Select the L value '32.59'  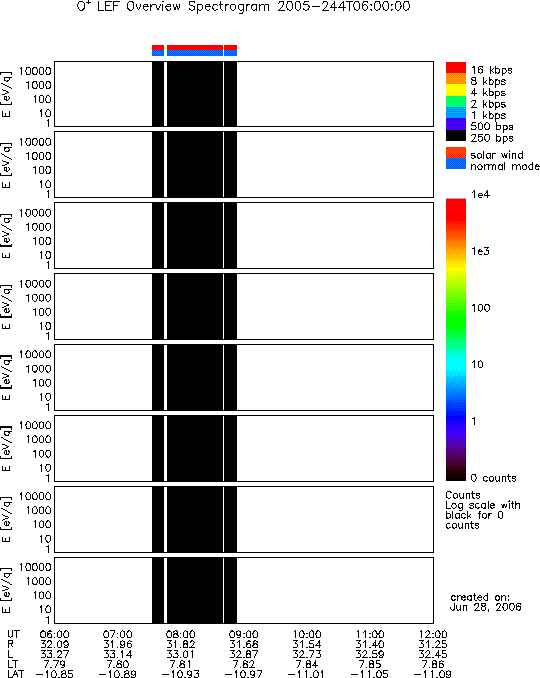[370, 654]
